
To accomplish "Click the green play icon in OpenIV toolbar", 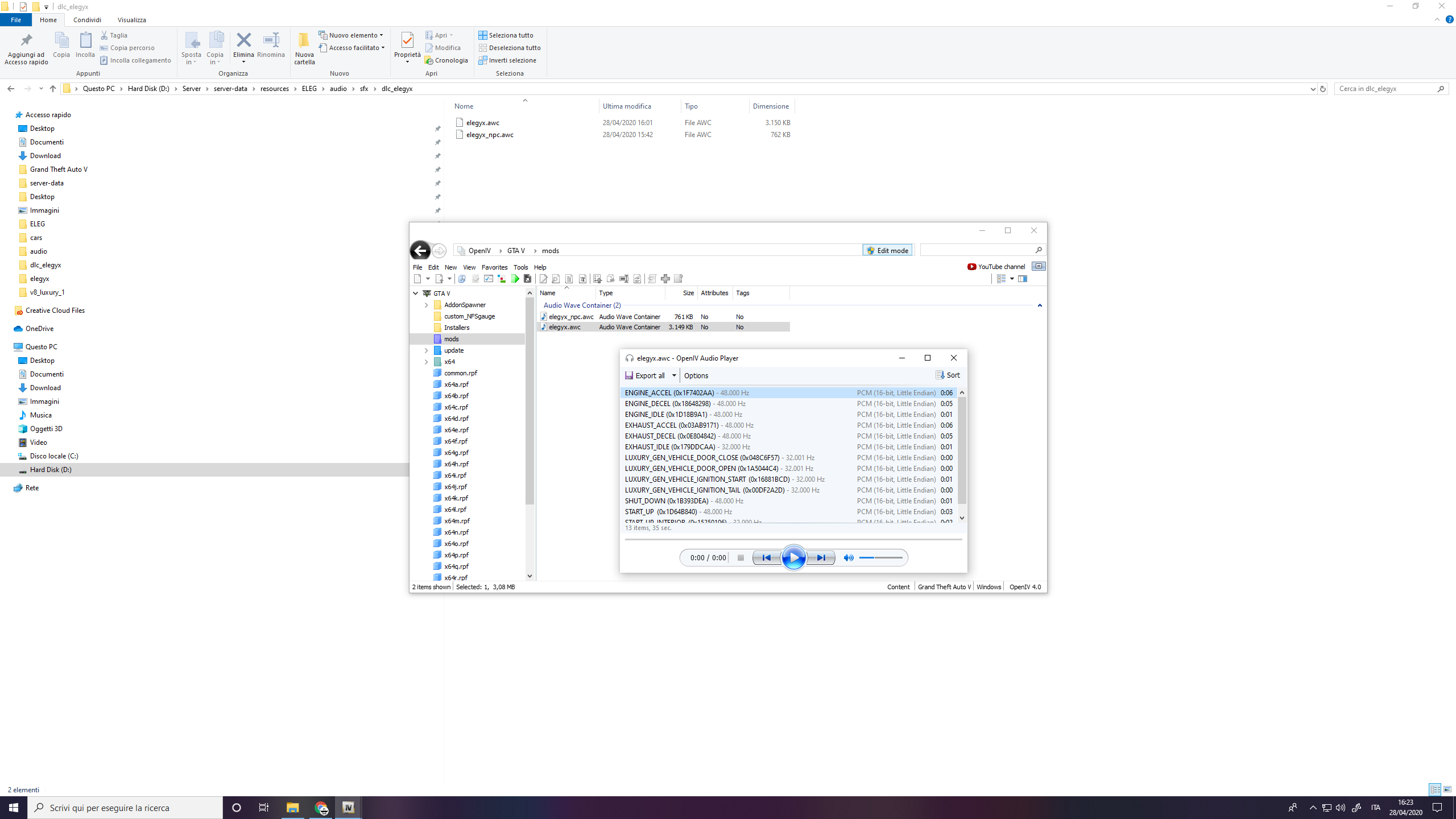I will (515, 279).
